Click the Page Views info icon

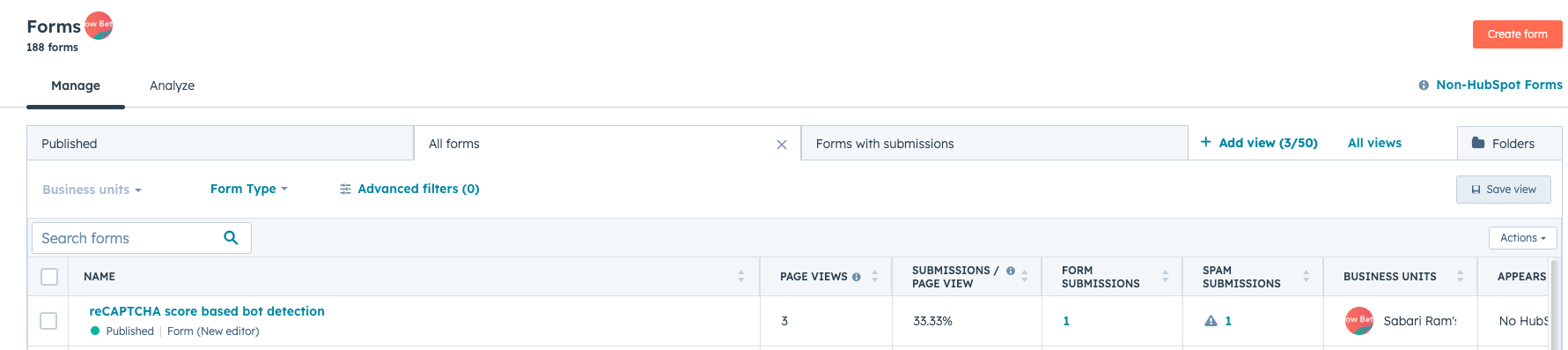(856, 277)
